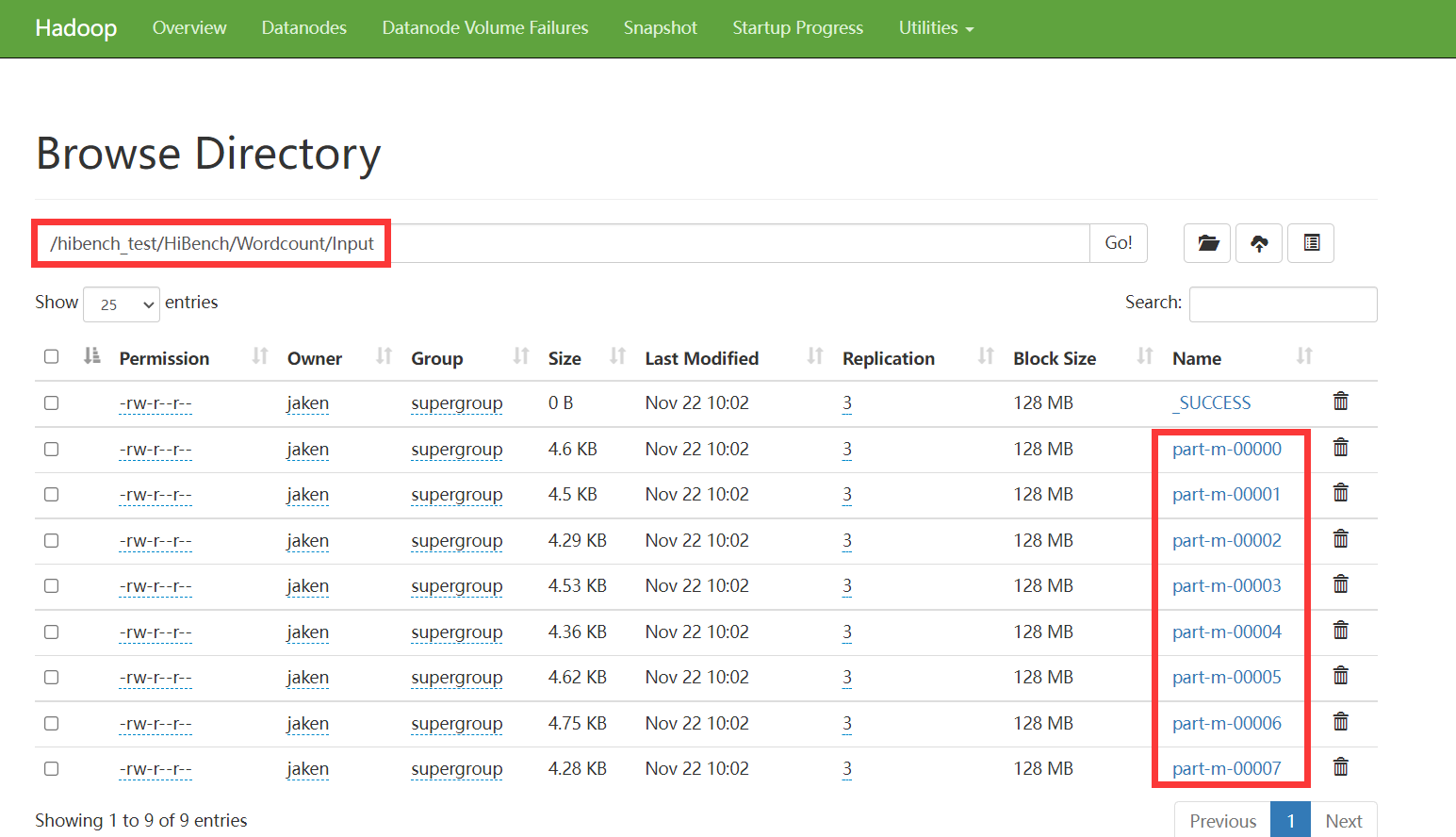Click the permission of part-m-00003 row
1456x837 pixels.
155,586
